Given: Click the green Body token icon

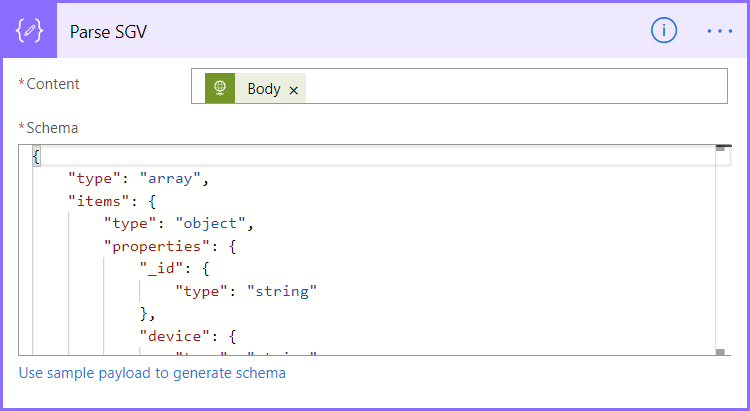Looking at the screenshot, I should pyautogui.click(x=221, y=88).
